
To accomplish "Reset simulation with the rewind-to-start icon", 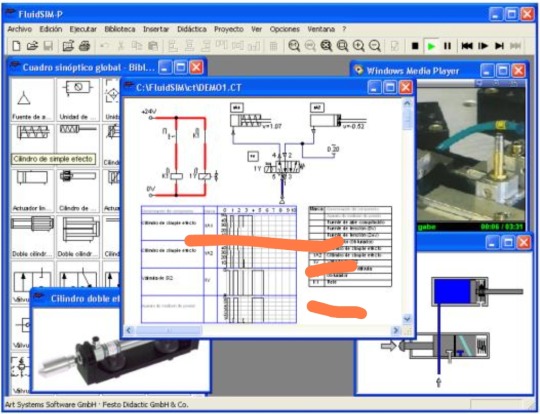I will coord(467,45).
